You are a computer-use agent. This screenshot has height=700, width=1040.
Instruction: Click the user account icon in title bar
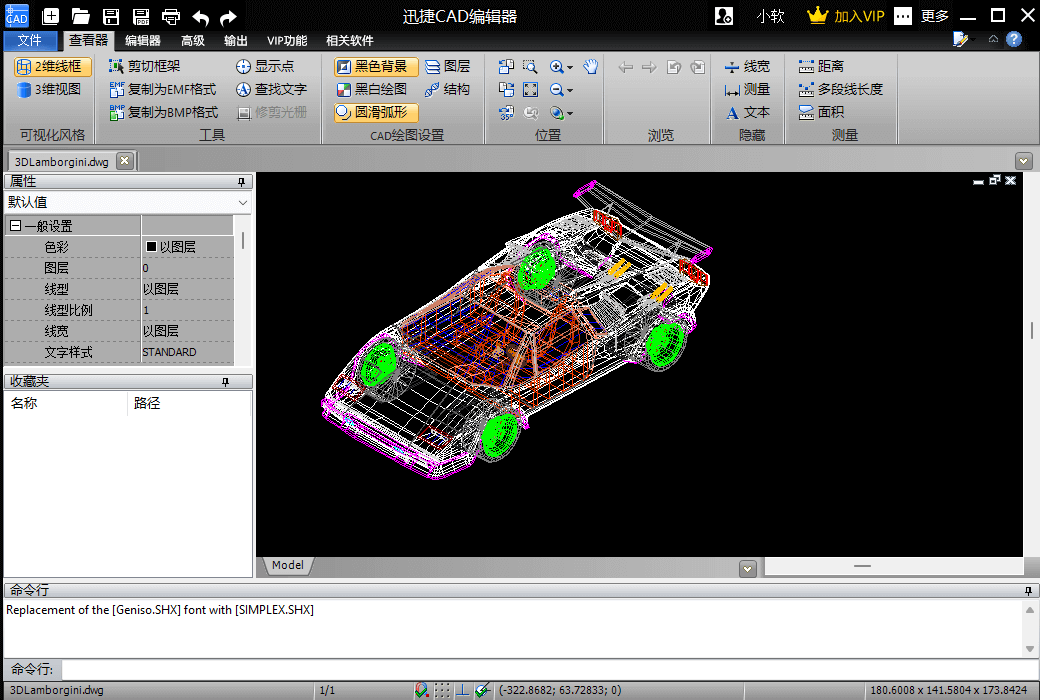point(724,16)
